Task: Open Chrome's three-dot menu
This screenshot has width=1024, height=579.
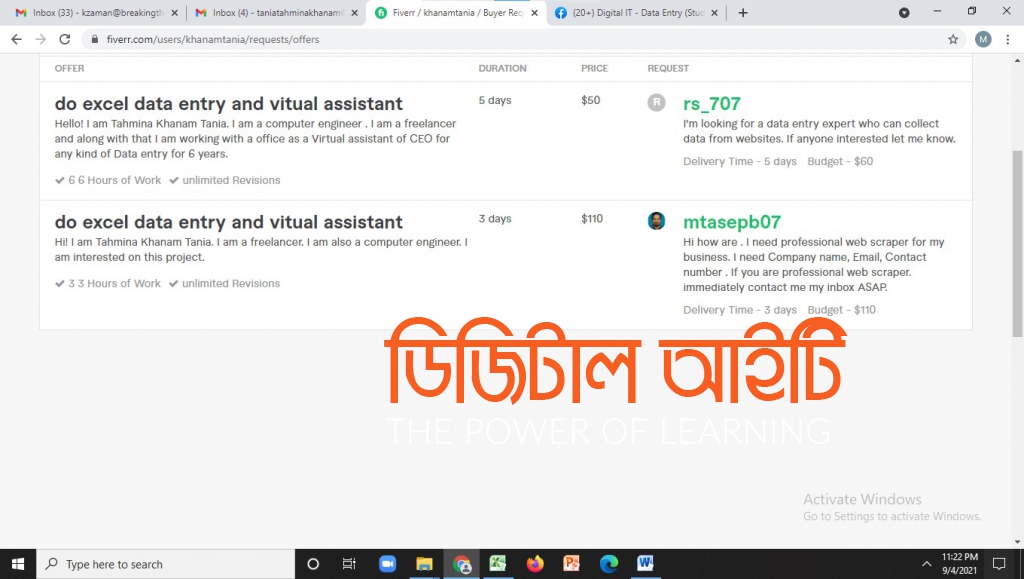Action: click(x=1008, y=39)
